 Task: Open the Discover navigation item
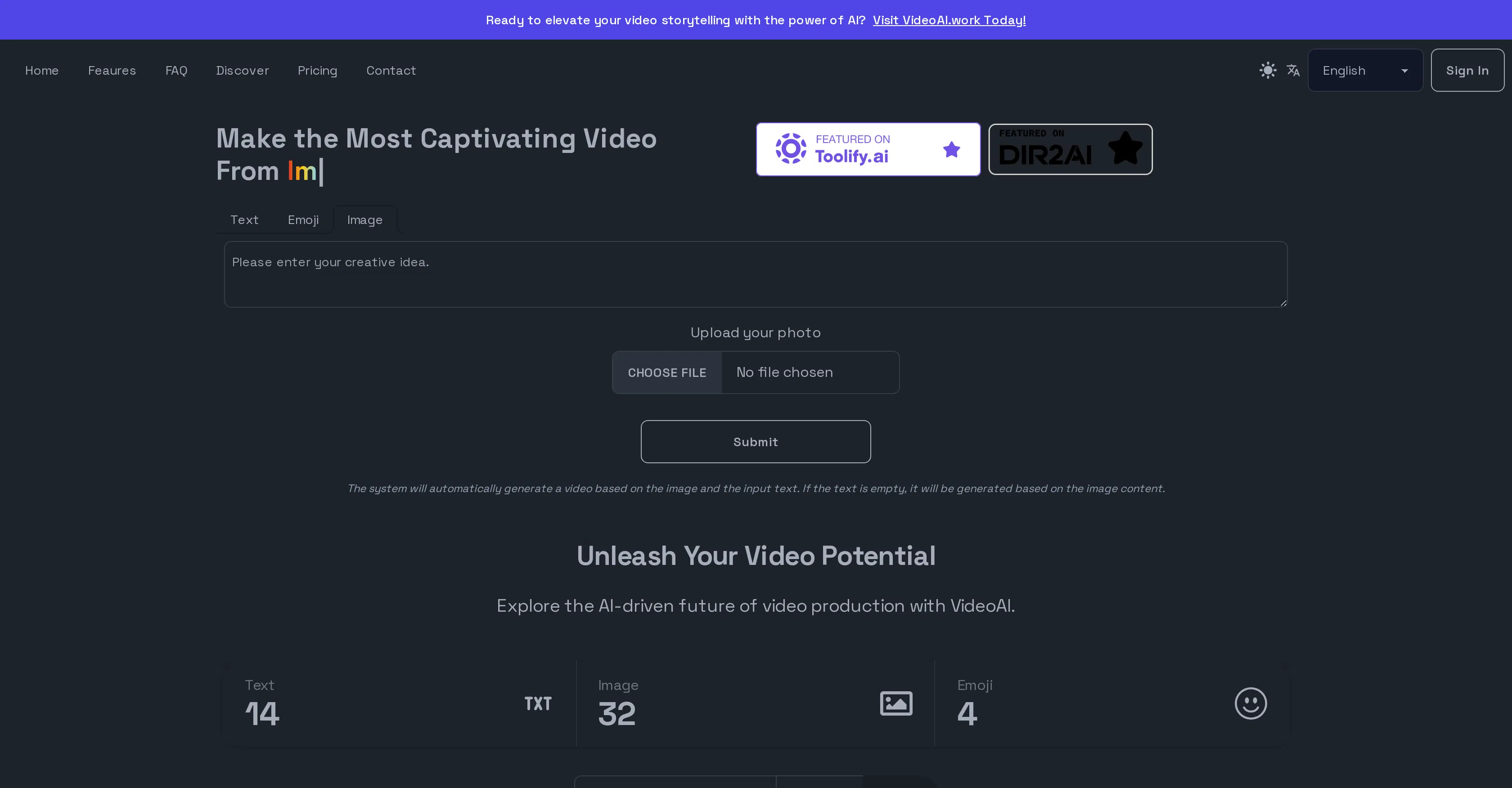pos(243,71)
